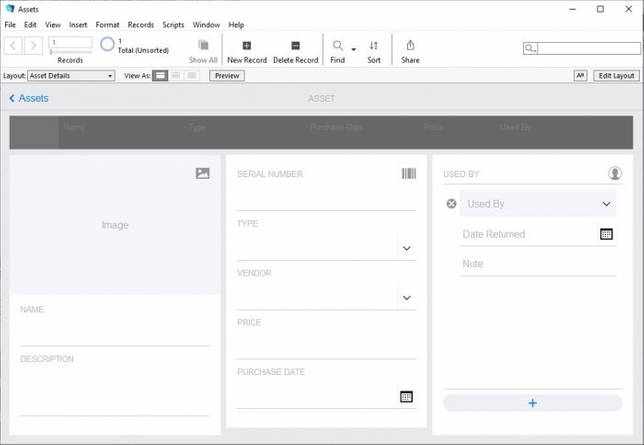Switch to Table view icon
This screenshot has width=644, height=445.
[x=191, y=76]
